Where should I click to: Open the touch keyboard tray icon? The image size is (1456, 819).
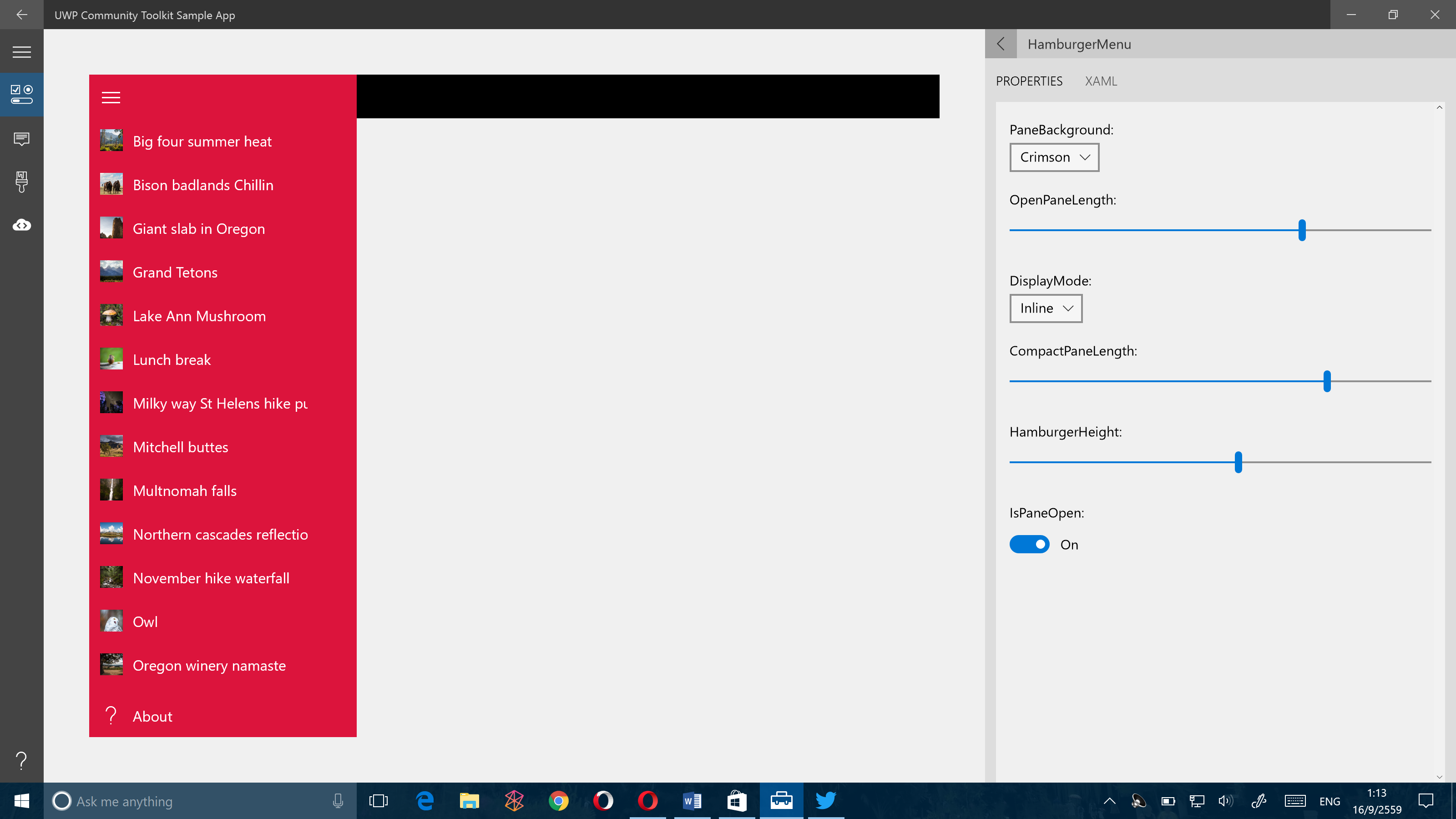(x=1295, y=801)
